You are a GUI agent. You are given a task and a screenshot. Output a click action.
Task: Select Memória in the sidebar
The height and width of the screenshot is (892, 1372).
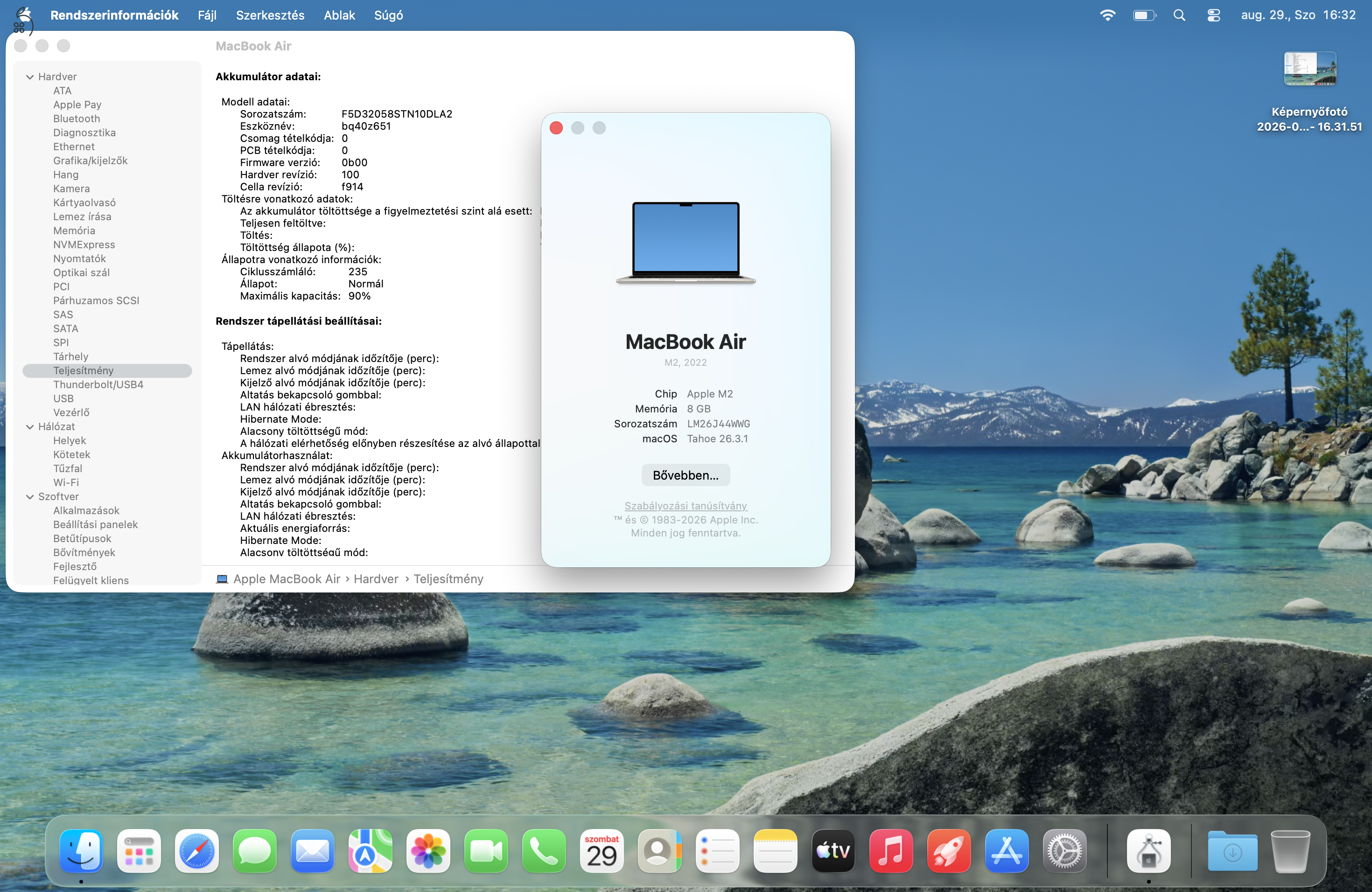[x=74, y=230]
